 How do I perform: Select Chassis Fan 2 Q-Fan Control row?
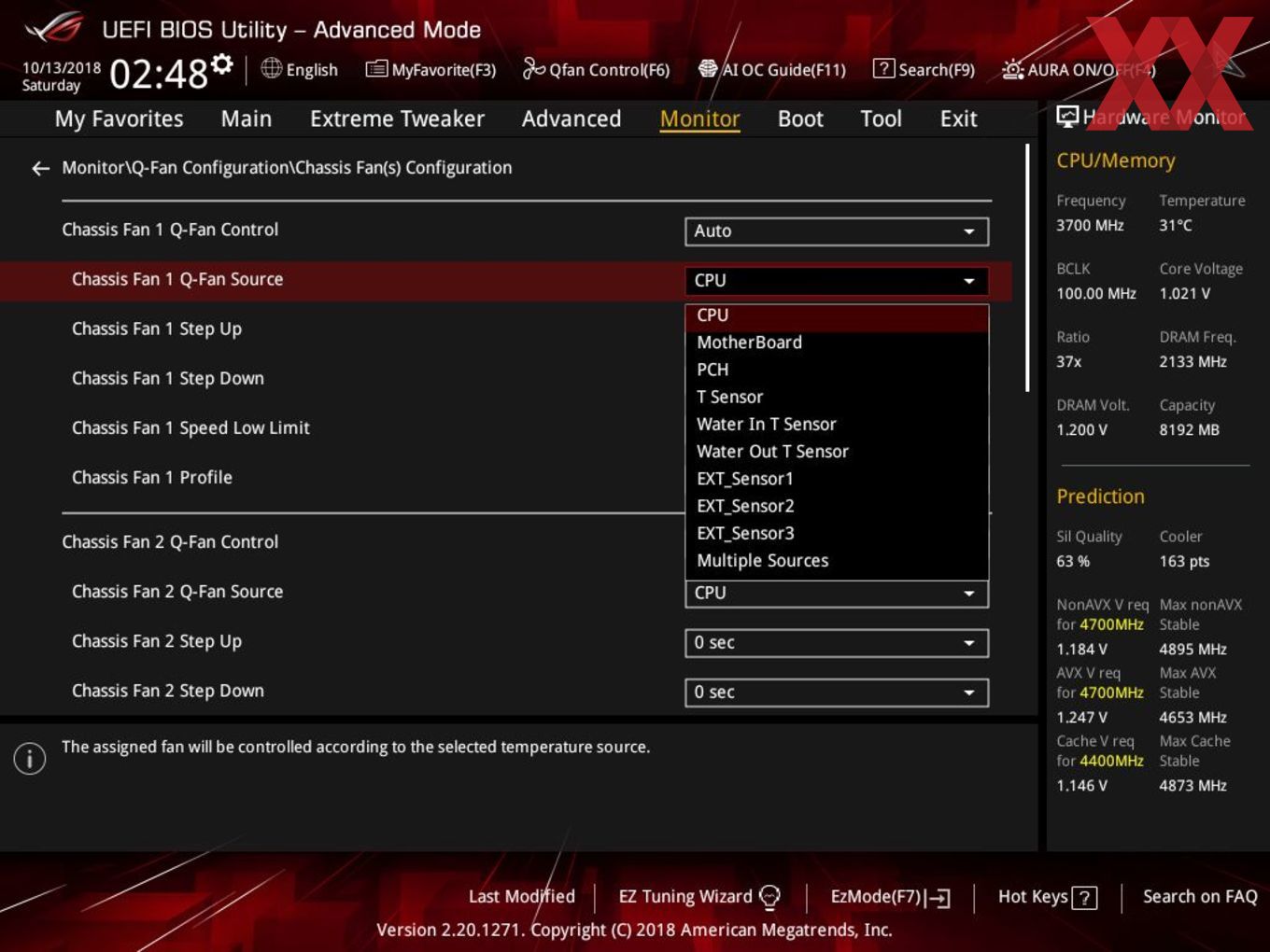coord(504,542)
